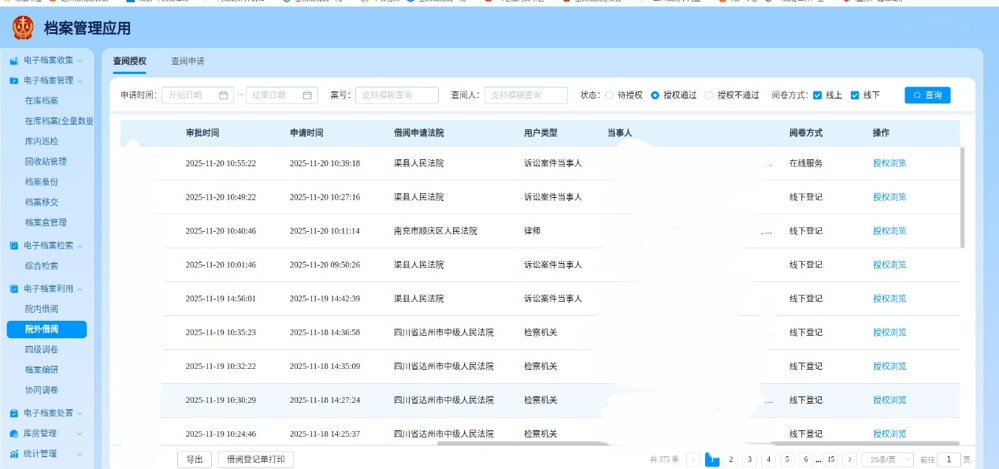Click the 电子档案管理 folder icon
This screenshot has width=999, height=469.
[x=14, y=81]
